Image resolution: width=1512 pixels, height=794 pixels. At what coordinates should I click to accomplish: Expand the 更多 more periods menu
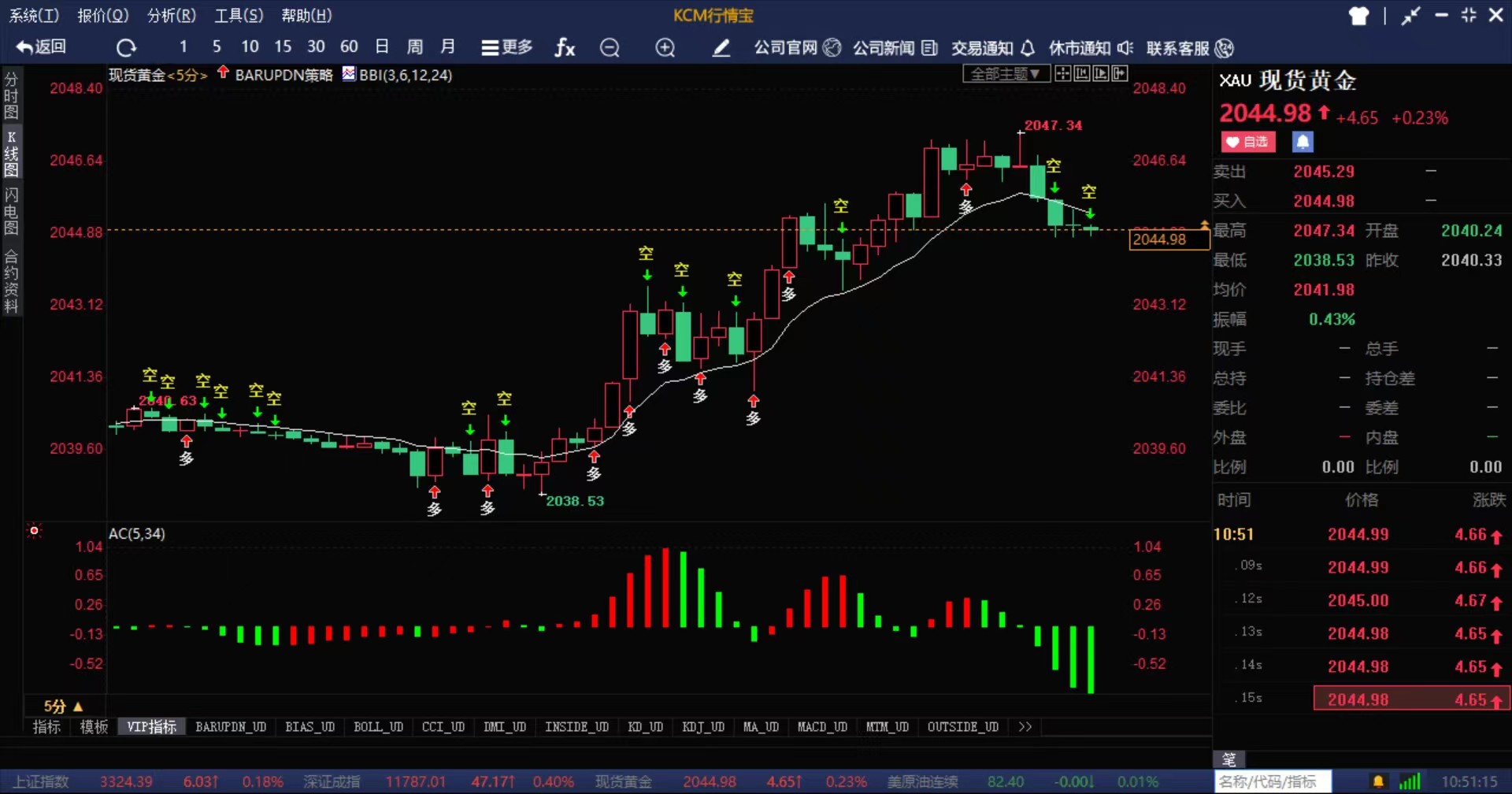pyautogui.click(x=507, y=47)
